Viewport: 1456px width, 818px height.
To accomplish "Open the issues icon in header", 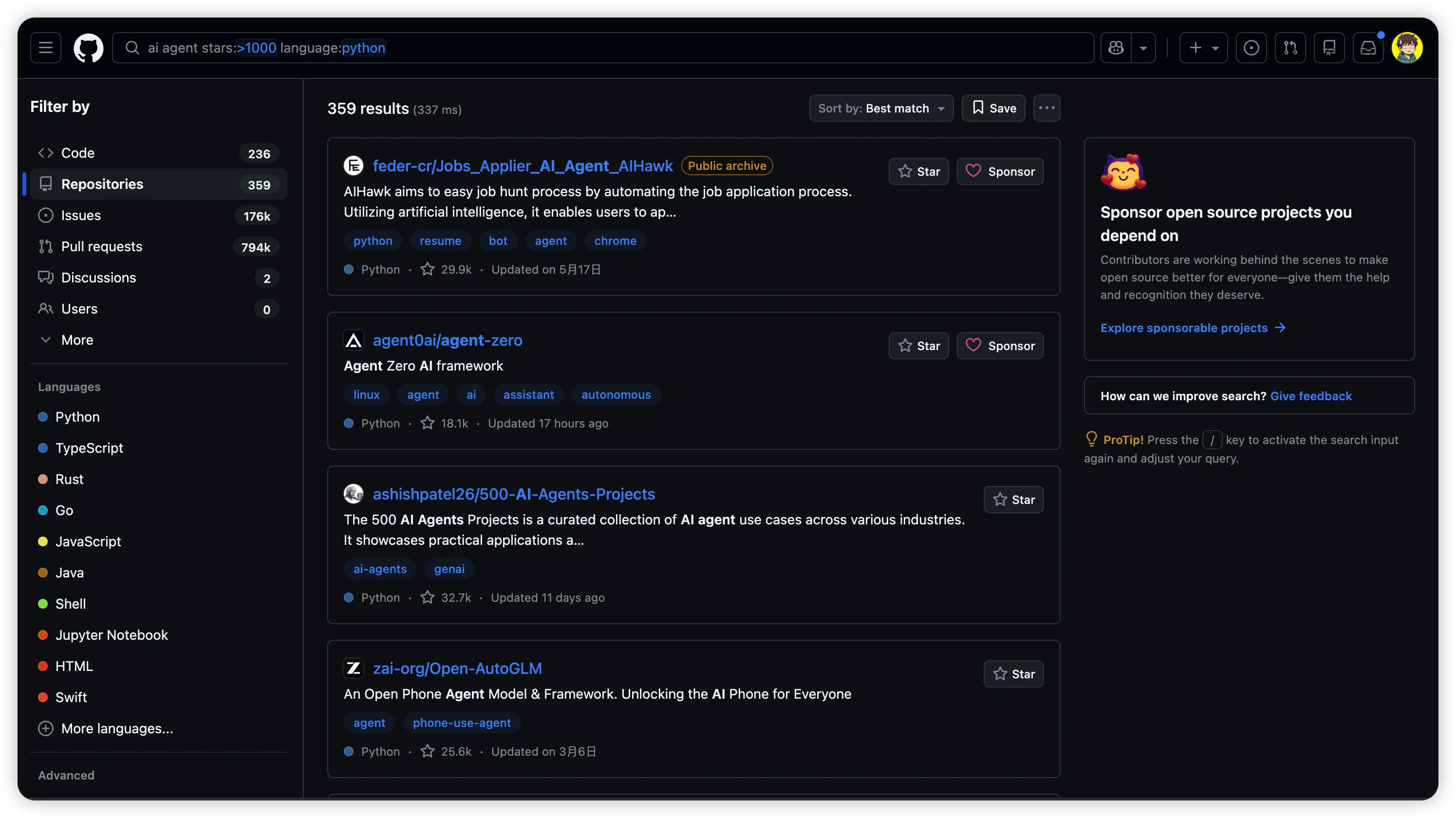I will 1251,48.
